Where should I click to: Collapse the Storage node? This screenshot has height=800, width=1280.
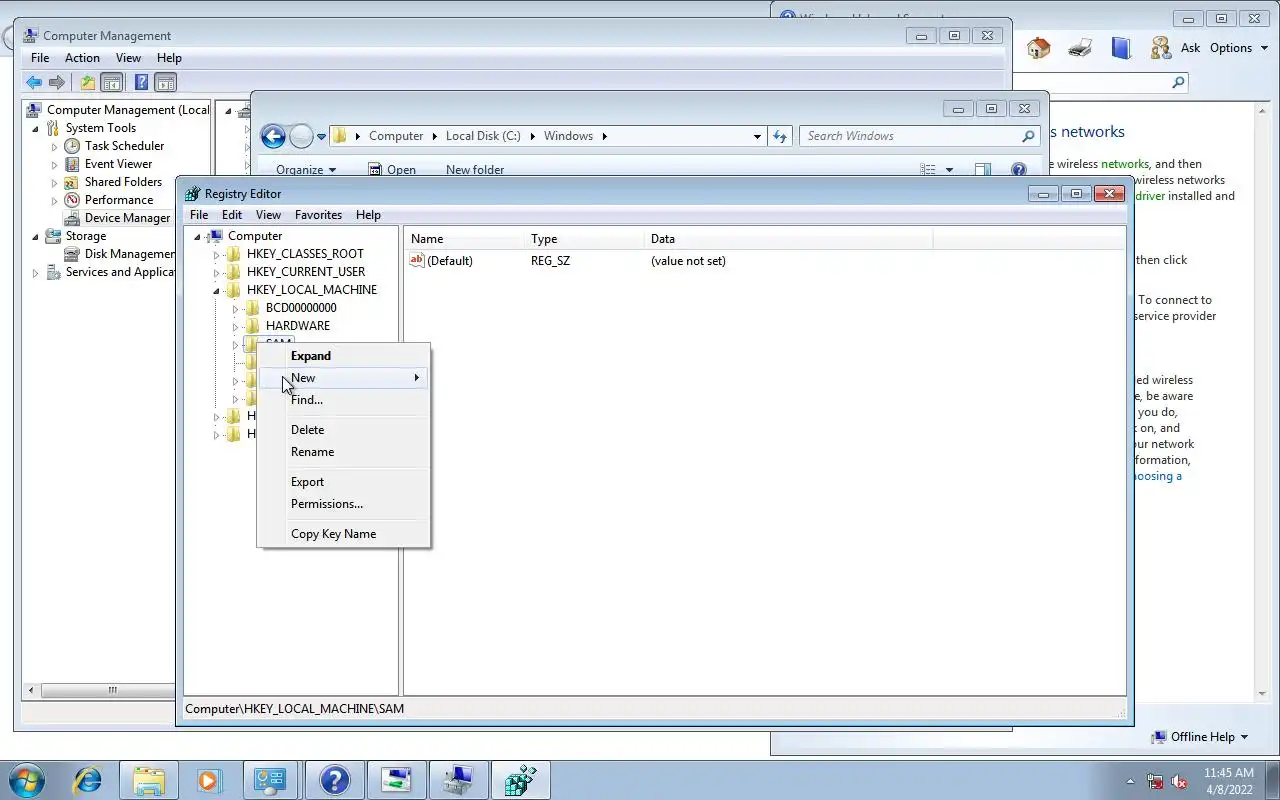(36, 236)
